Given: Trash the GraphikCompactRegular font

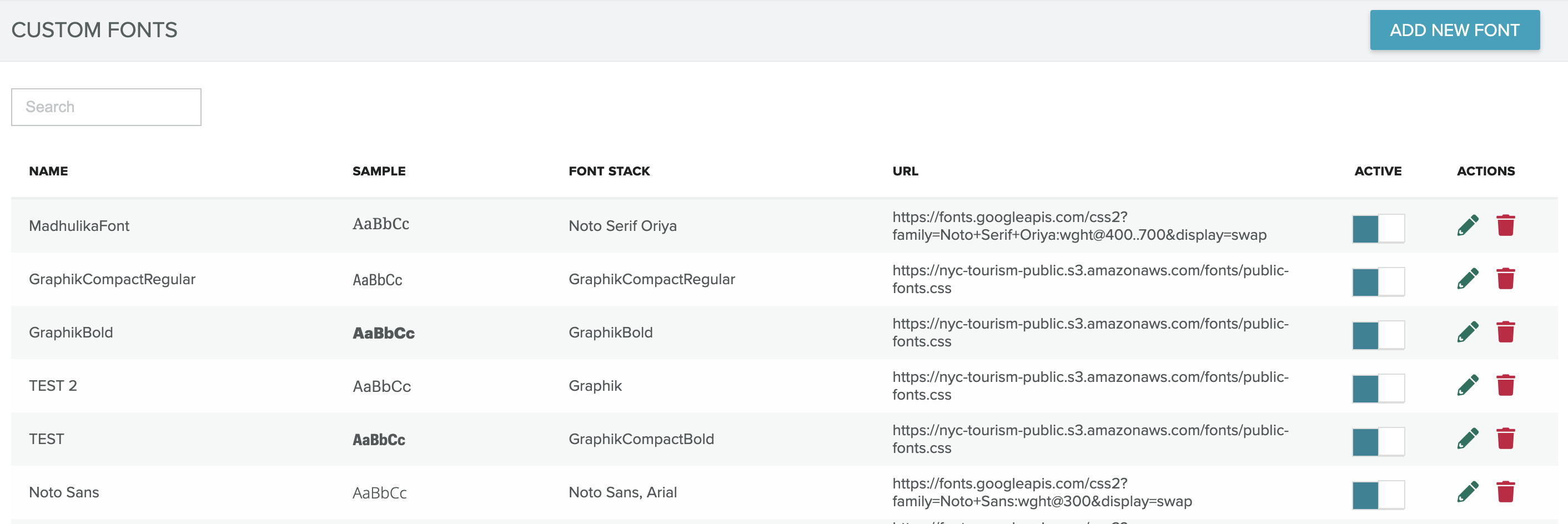Looking at the screenshot, I should tap(1505, 279).
